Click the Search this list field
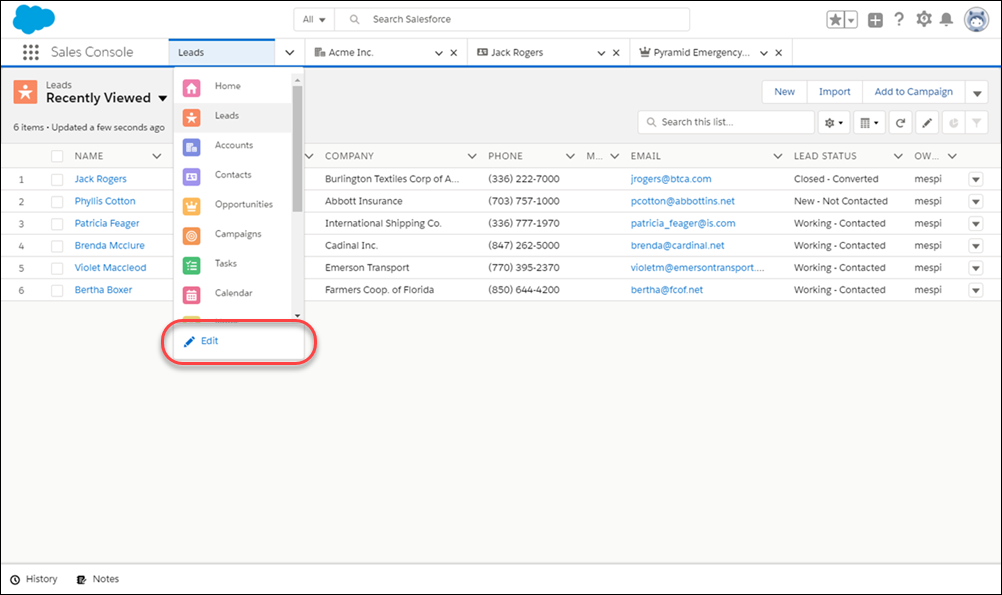 (x=726, y=122)
